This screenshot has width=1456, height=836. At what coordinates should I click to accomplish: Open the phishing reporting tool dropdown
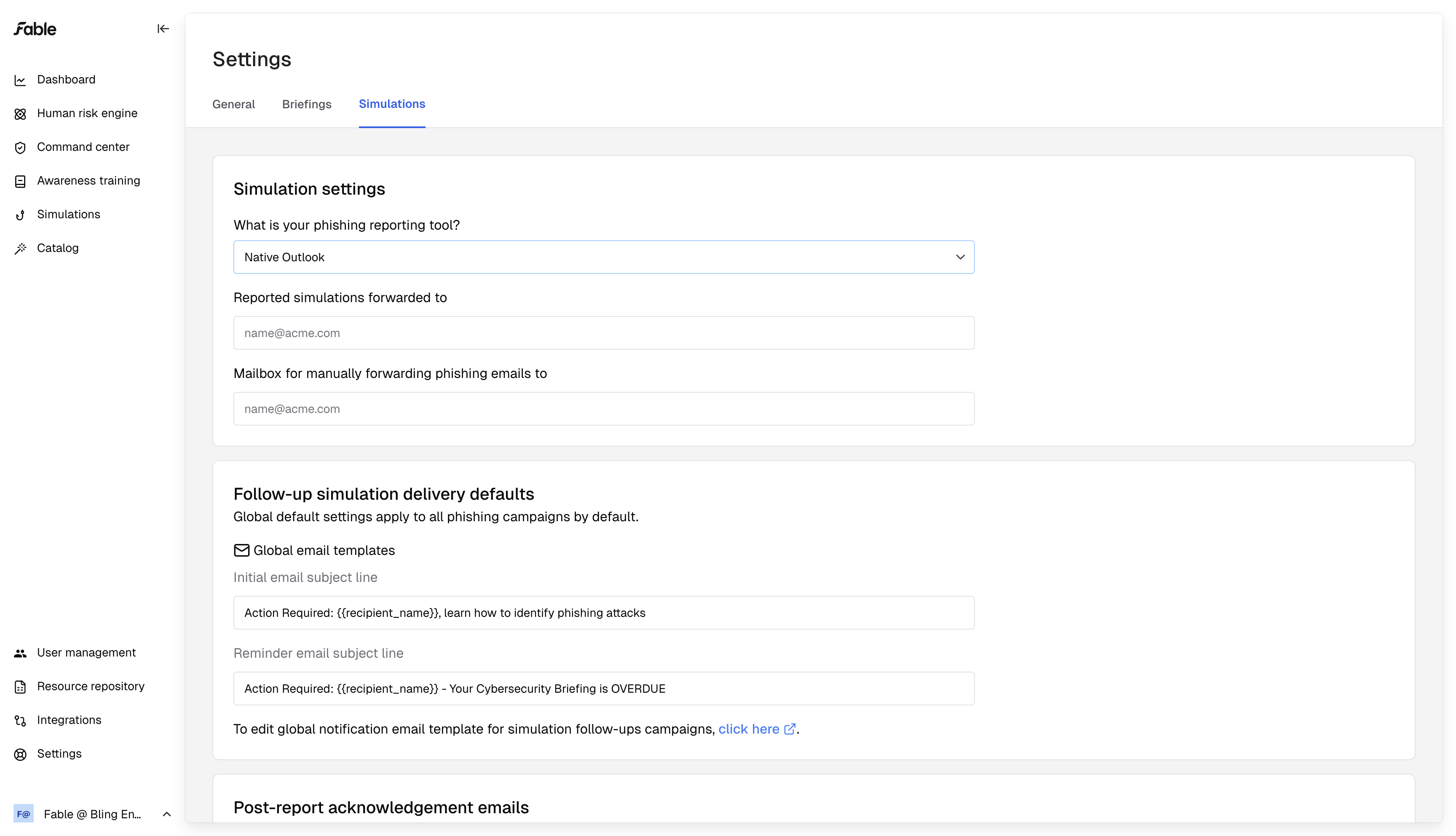coord(604,257)
